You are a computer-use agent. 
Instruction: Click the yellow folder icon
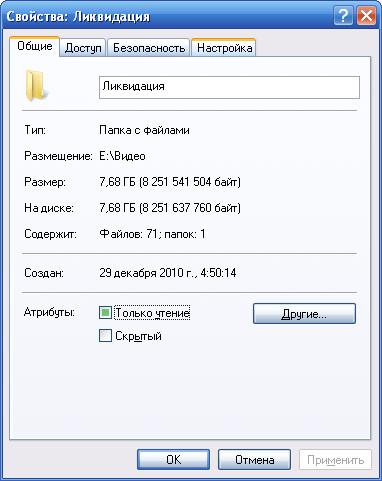36,85
